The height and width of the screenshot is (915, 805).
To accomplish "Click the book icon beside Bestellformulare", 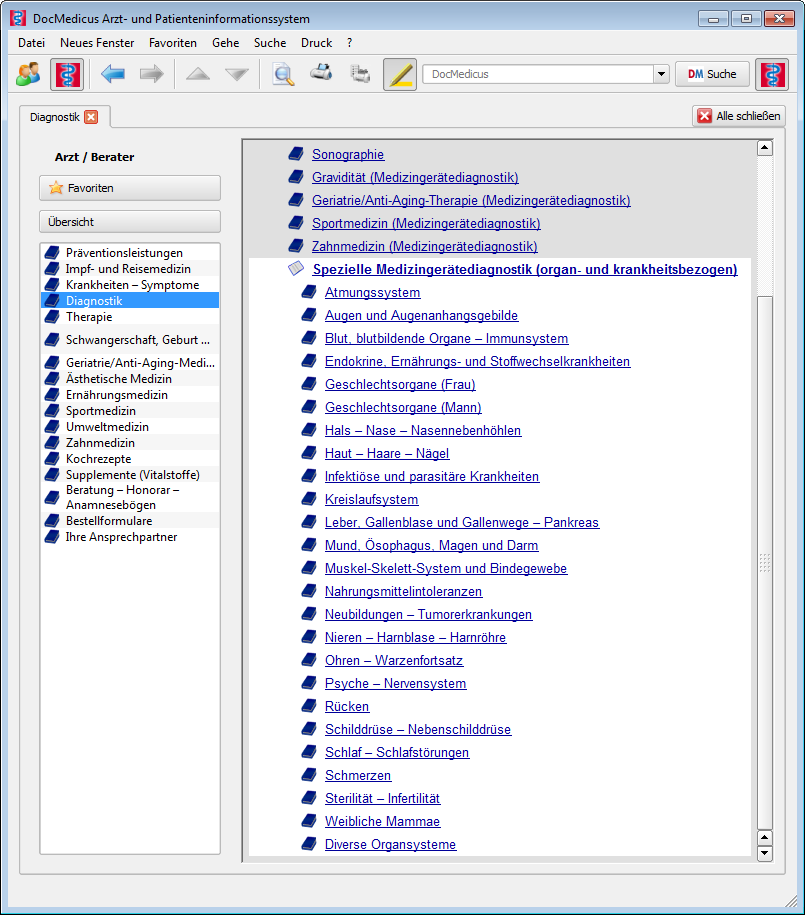I will click(53, 521).
